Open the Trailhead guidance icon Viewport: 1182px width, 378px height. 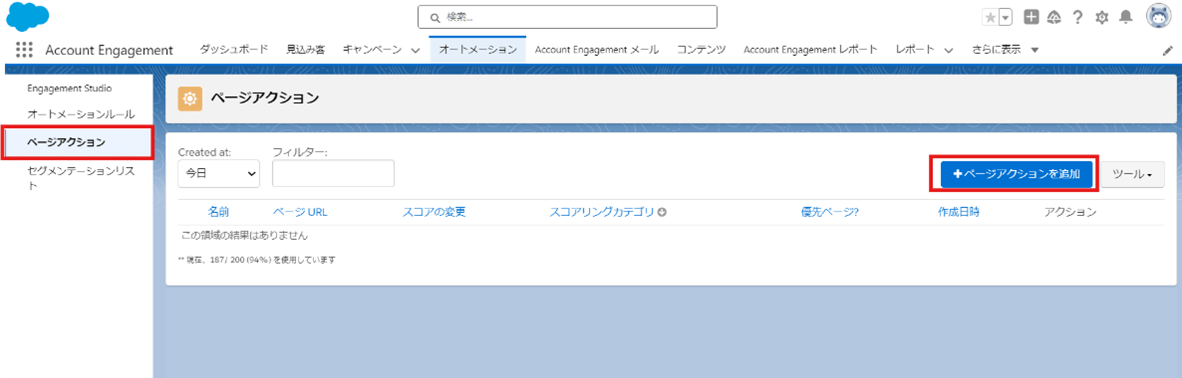click(1055, 17)
